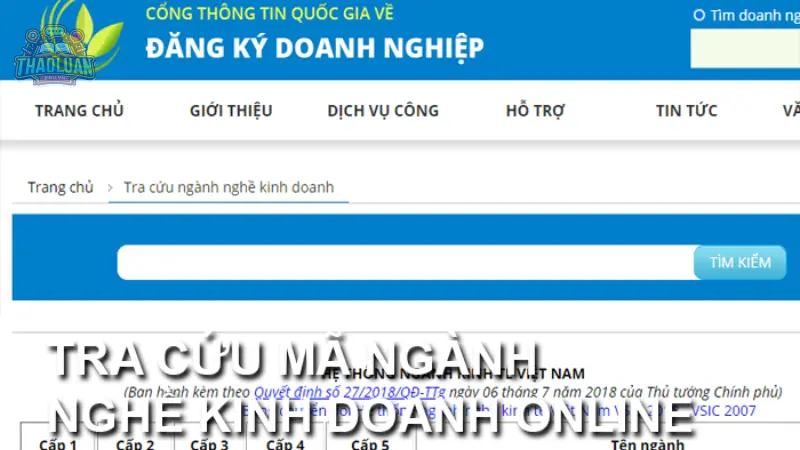Click the Cấp 1 column header
Image resolution: width=800 pixels, height=450 pixels.
(x=58, y=443)
